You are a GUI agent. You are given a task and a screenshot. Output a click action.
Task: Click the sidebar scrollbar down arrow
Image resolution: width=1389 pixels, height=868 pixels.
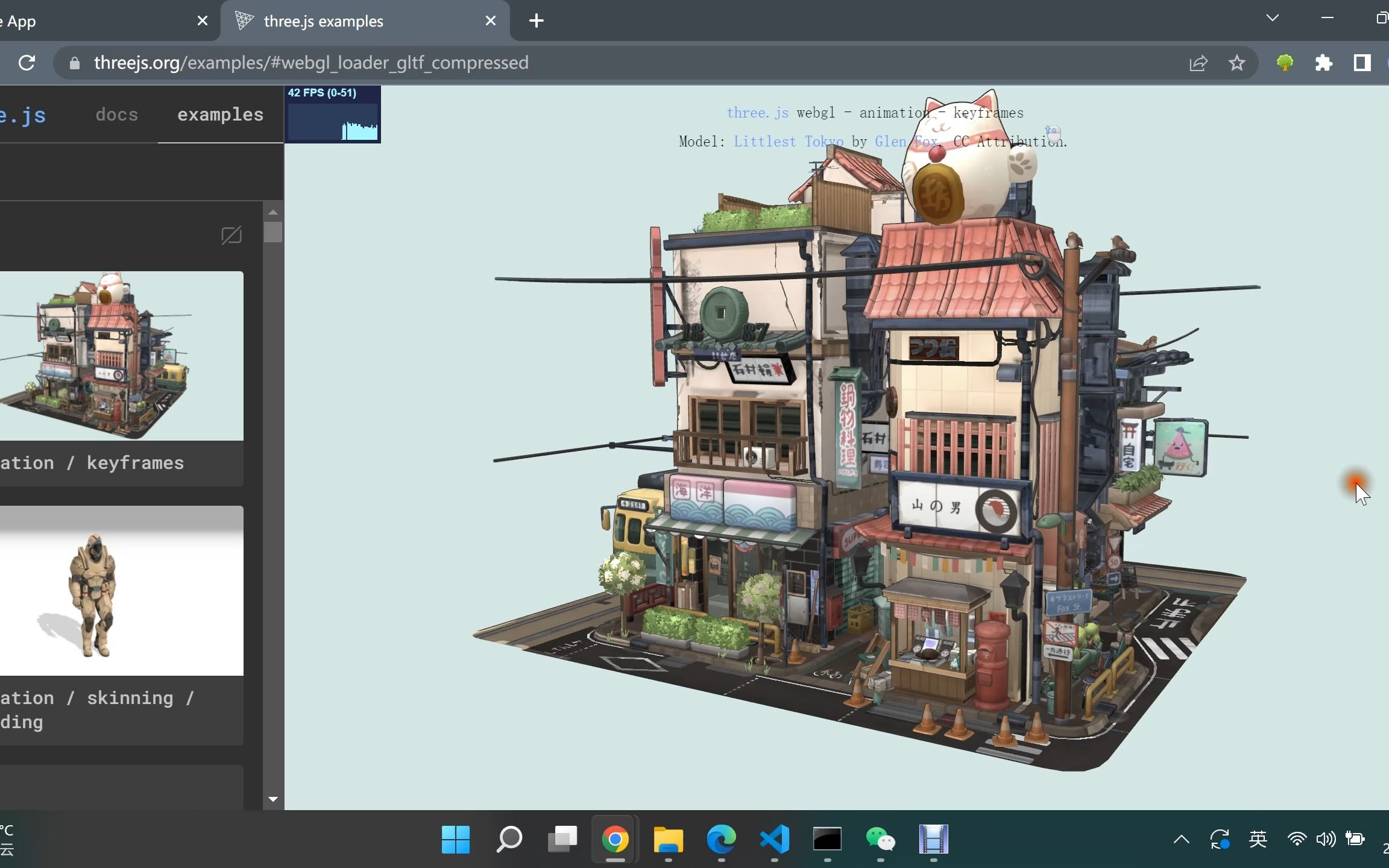273,799
